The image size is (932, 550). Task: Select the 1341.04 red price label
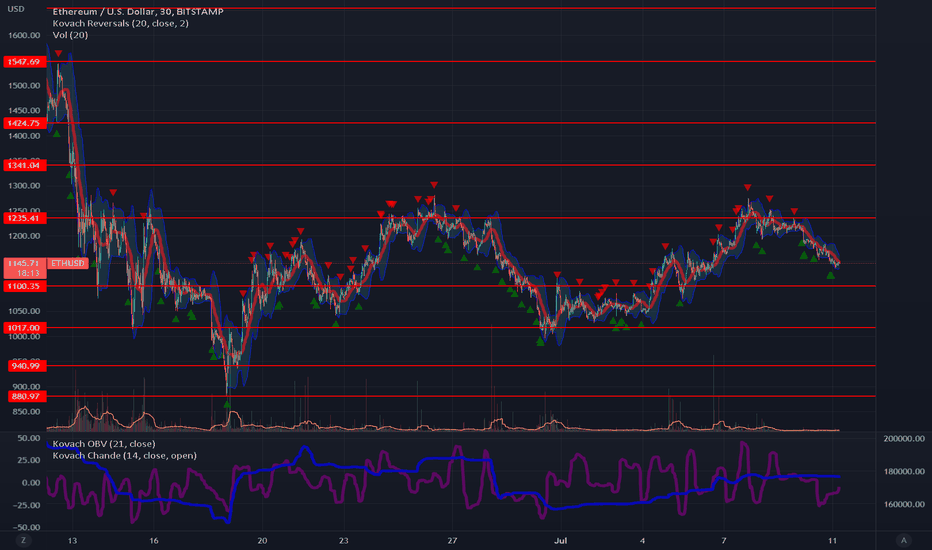24,165
